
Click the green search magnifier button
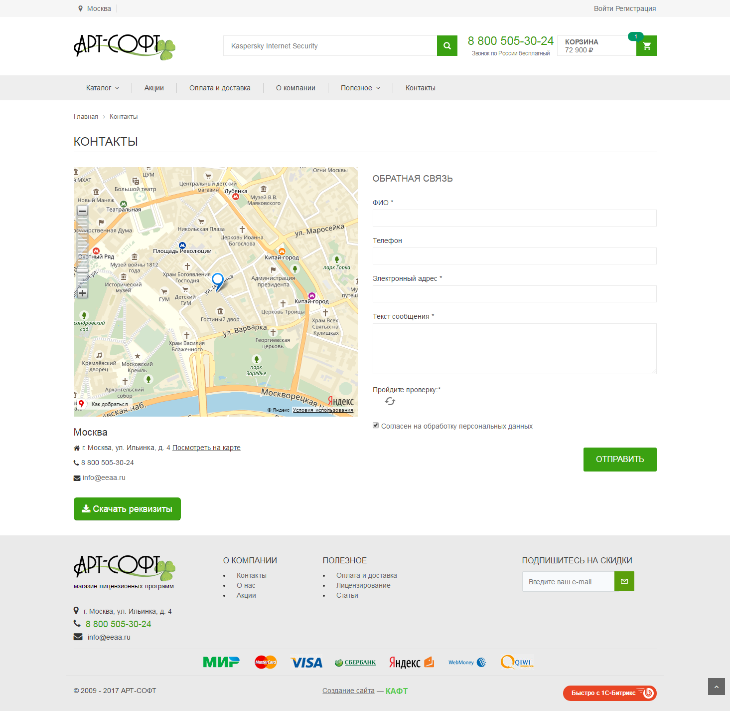pyautogui.click(x=446, y=46)
